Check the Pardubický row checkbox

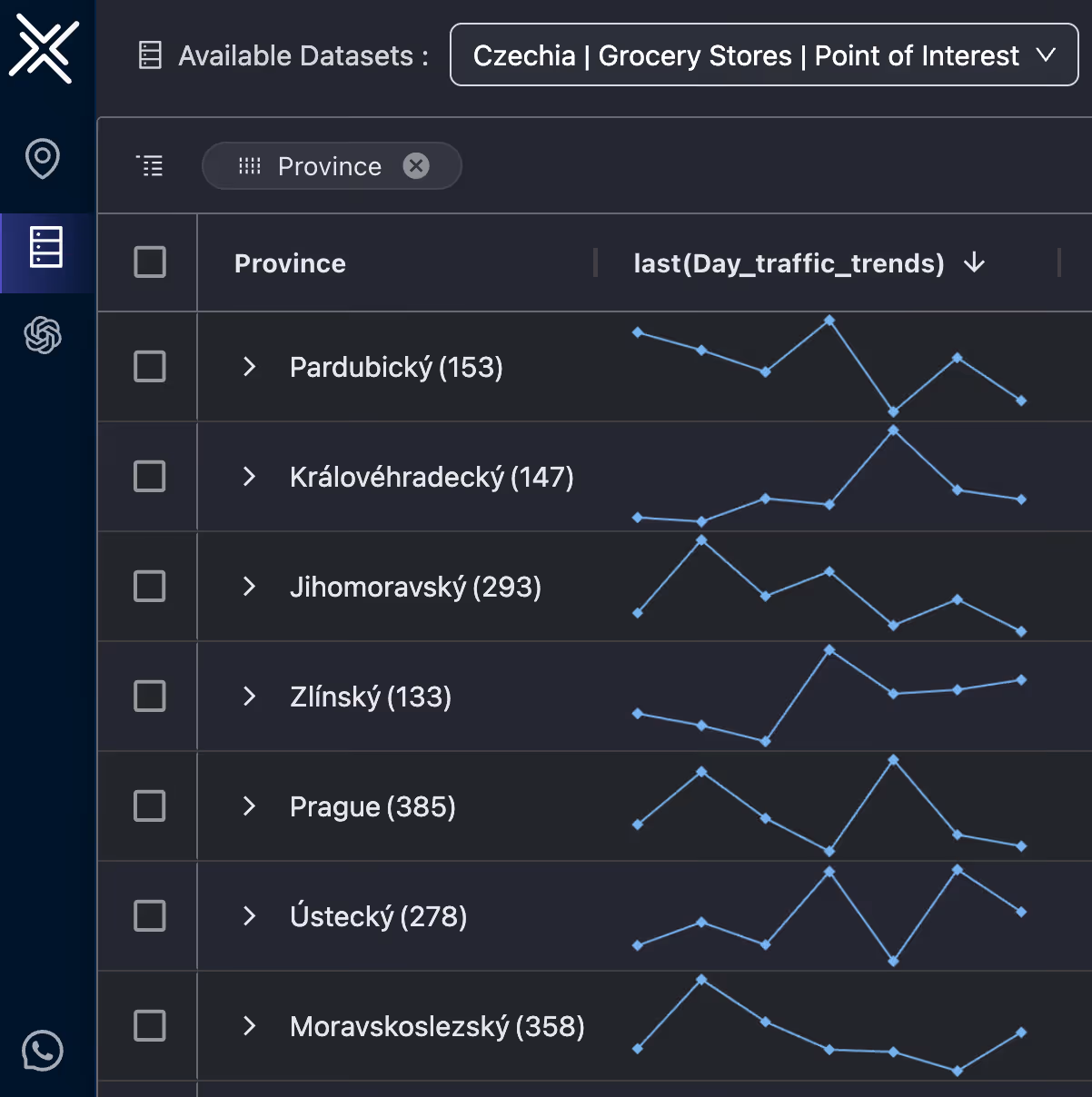coord(150,367)
